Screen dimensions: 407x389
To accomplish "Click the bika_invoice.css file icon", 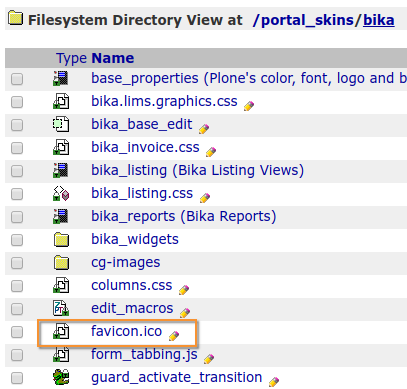I will pyautogui.click(x=61, y=147).
